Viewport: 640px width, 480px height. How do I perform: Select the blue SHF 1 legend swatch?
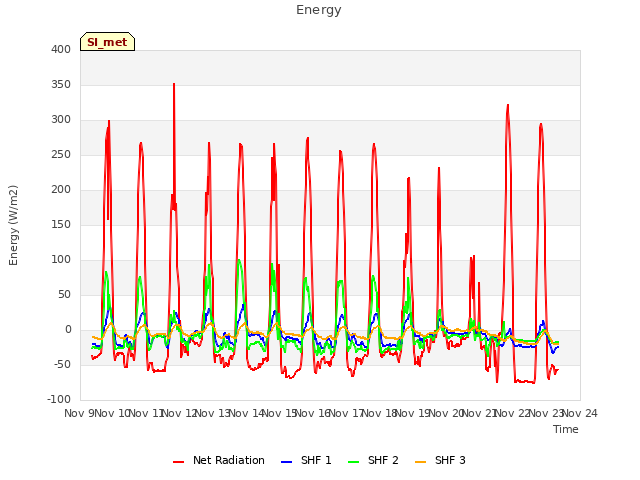pos(287,462)
